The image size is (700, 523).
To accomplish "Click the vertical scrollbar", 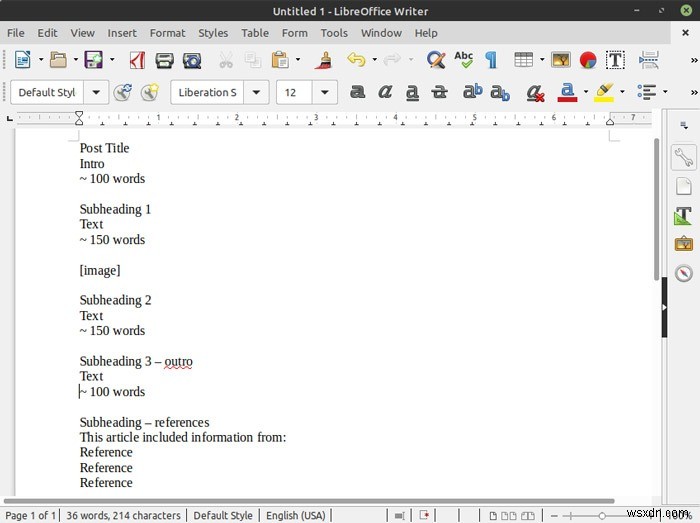I will (656, 209).
